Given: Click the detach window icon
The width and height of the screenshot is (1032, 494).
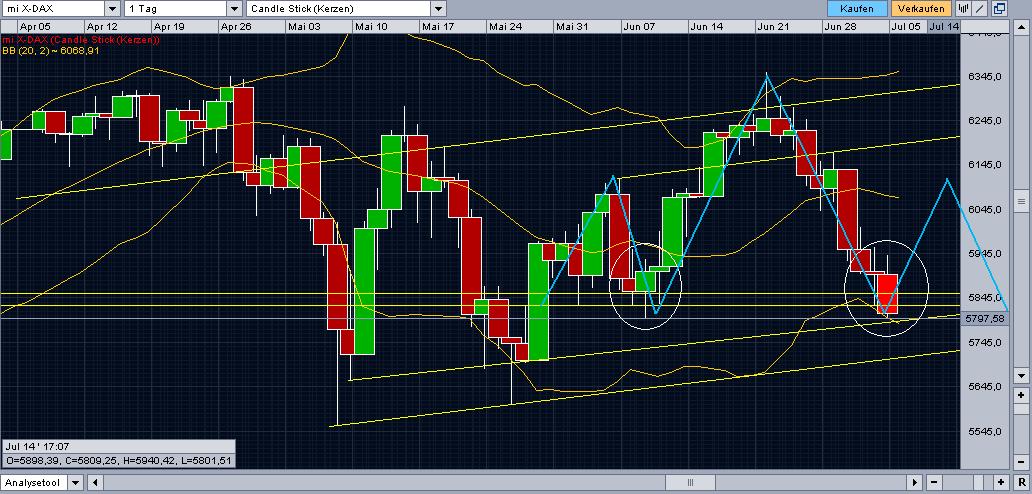Looking at the screenshot, I should 998,9.
